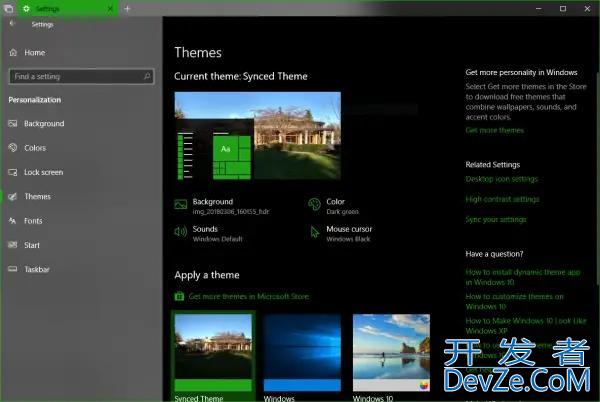Image resolution: width=600 pixels, height=402 pixels.
Task: Click the Colors palette icon in sidebar
Action: [13, 148]
